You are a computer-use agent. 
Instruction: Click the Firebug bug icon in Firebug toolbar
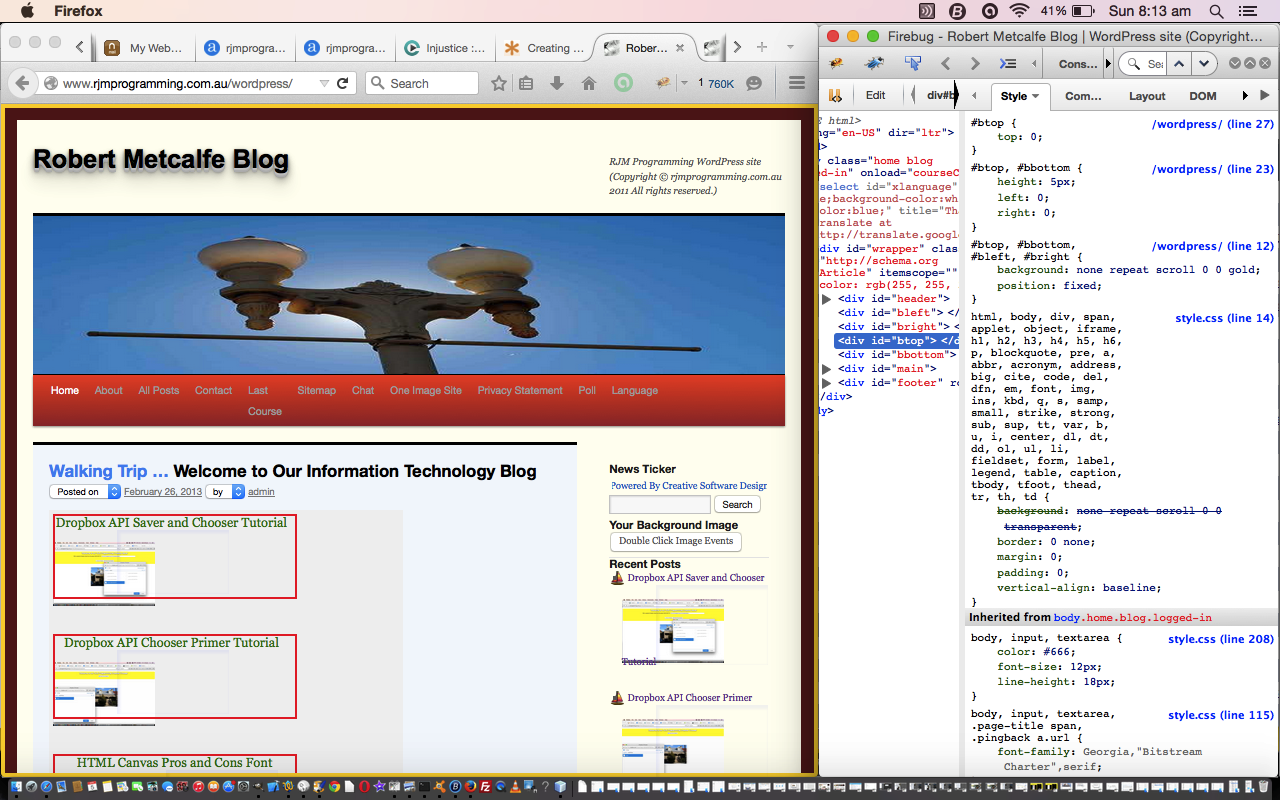836,63
